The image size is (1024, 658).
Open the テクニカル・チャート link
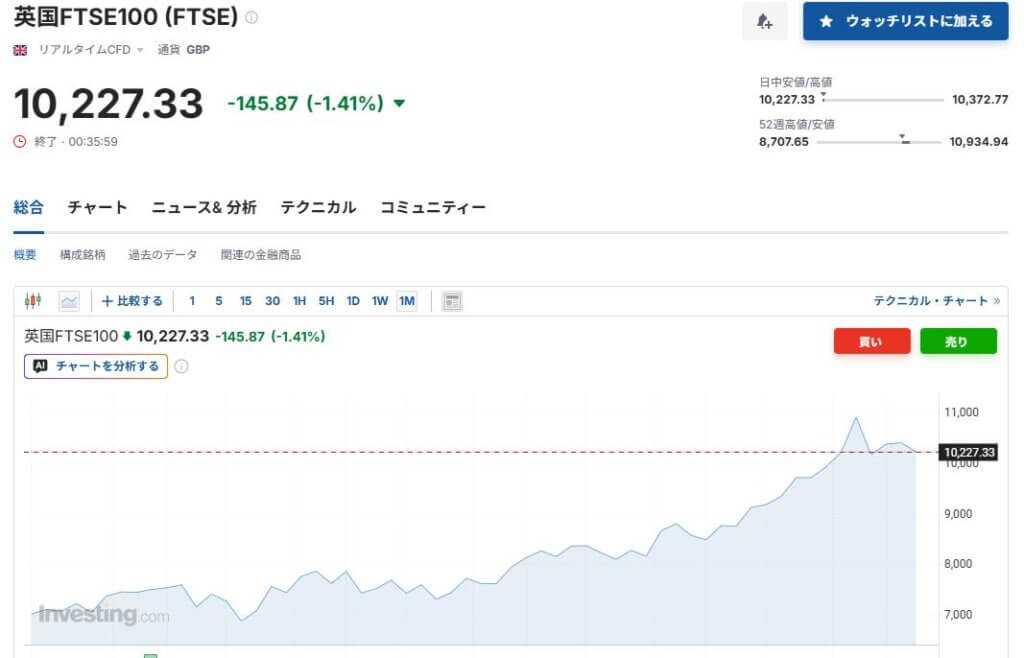937,301
